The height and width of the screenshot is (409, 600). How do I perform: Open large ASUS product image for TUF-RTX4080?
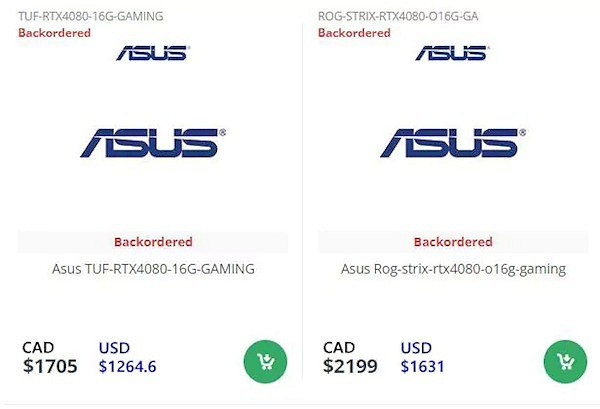click(x=153, y=144)
